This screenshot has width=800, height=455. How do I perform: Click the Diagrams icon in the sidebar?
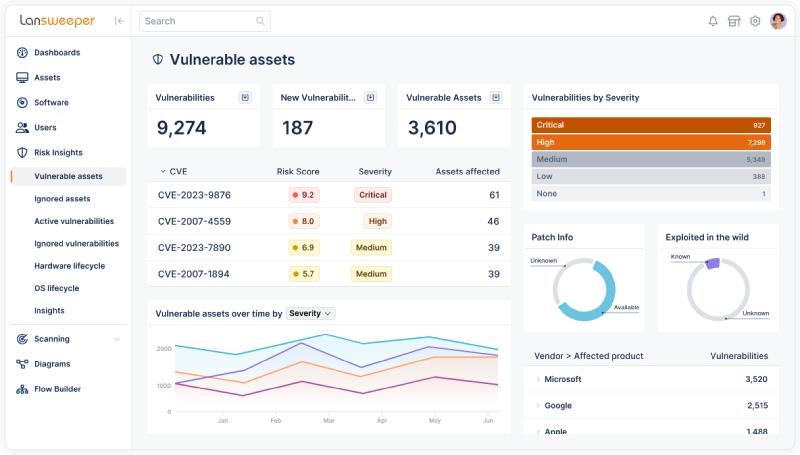(22, 364)
